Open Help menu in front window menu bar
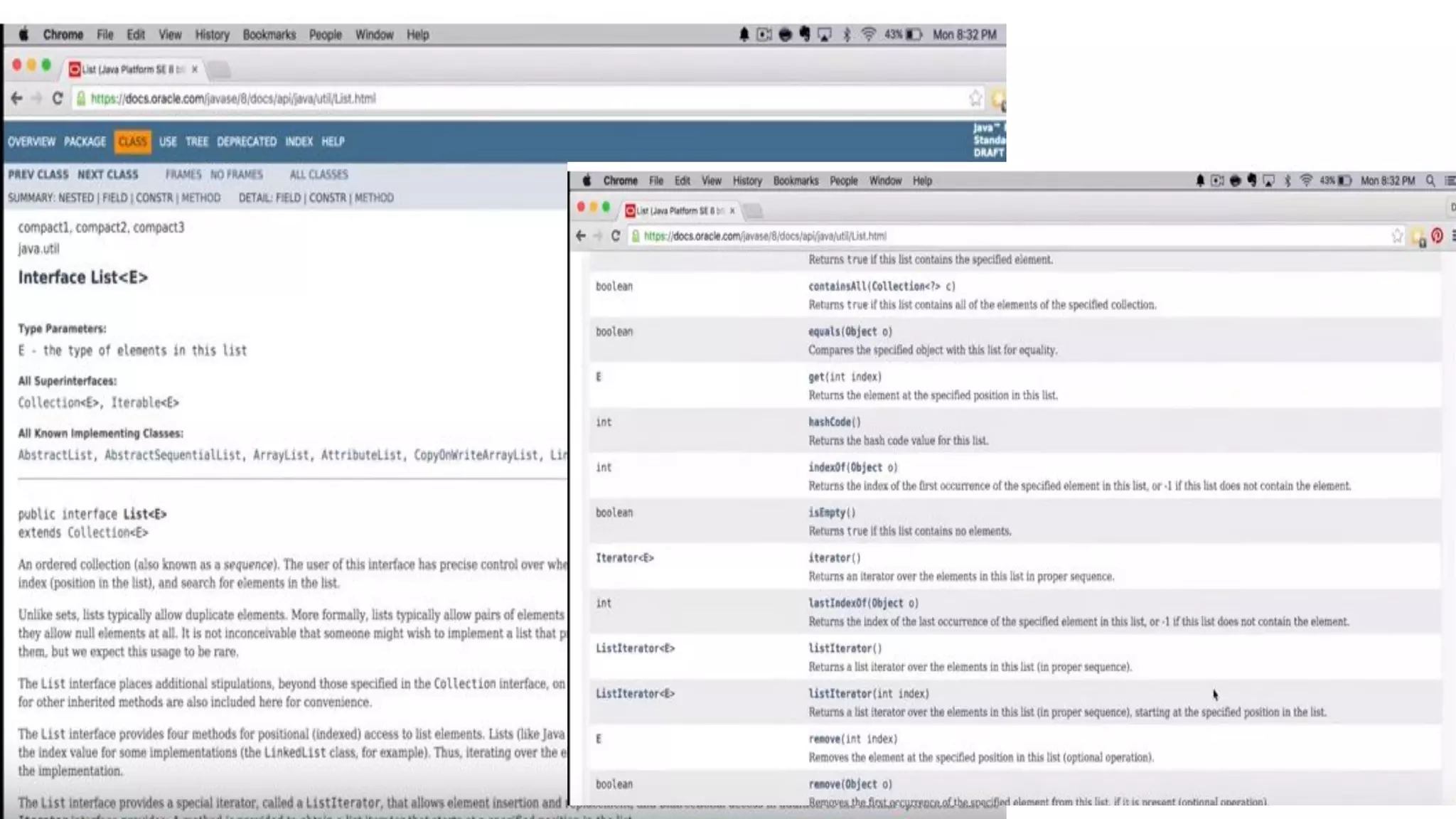The width and height of the screenshot is (1456, 819). pyautogui.click(x=922, y=181)
